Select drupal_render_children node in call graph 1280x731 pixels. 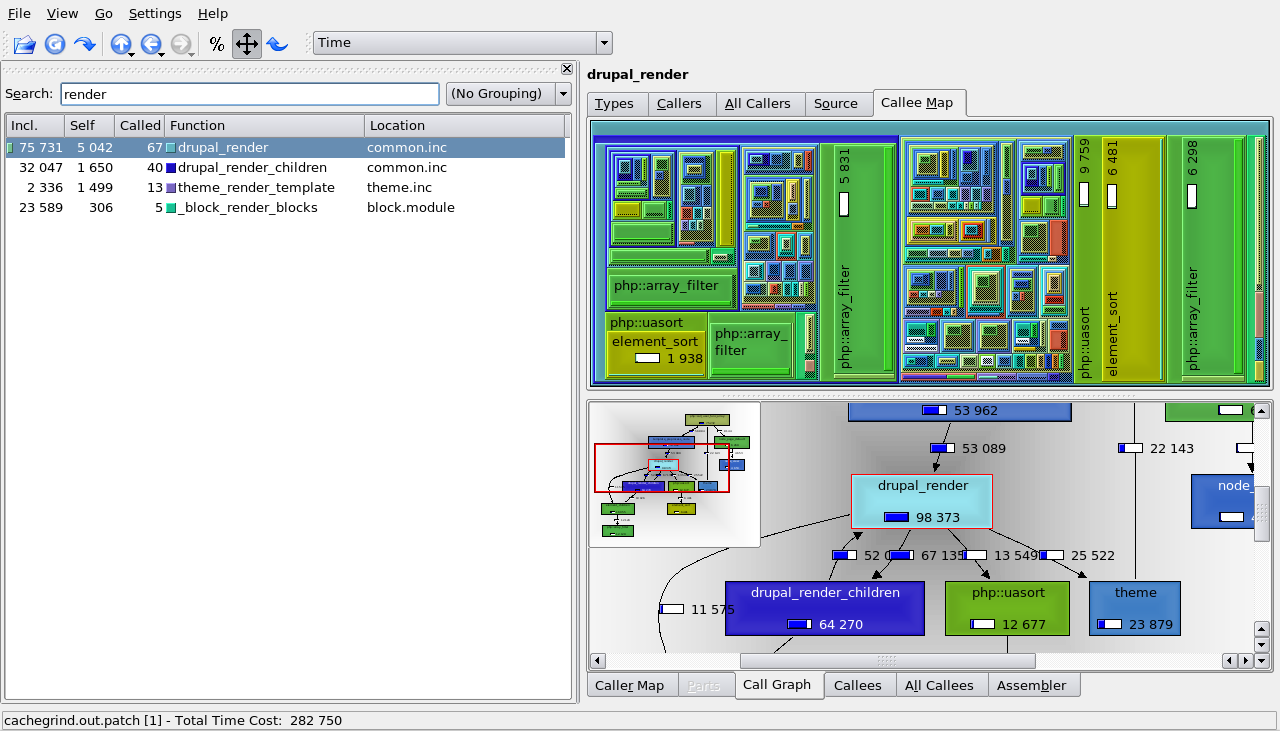point(825,608)
